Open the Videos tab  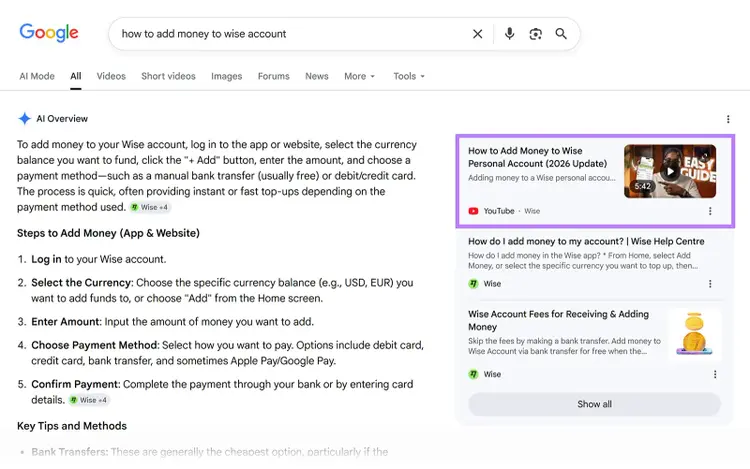coord(111,76)
